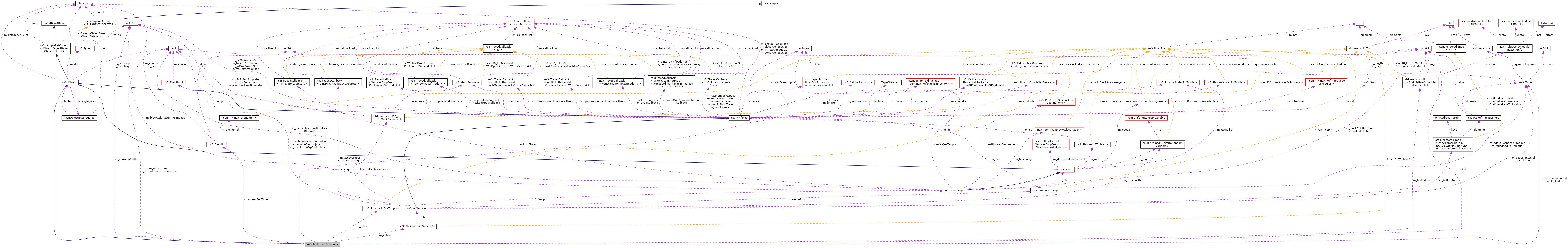This screenshot has height=248, width=1568.
Task: Click the ns3::Ptr< ns3::QosTxop > node
Action: tap(381, 208)
